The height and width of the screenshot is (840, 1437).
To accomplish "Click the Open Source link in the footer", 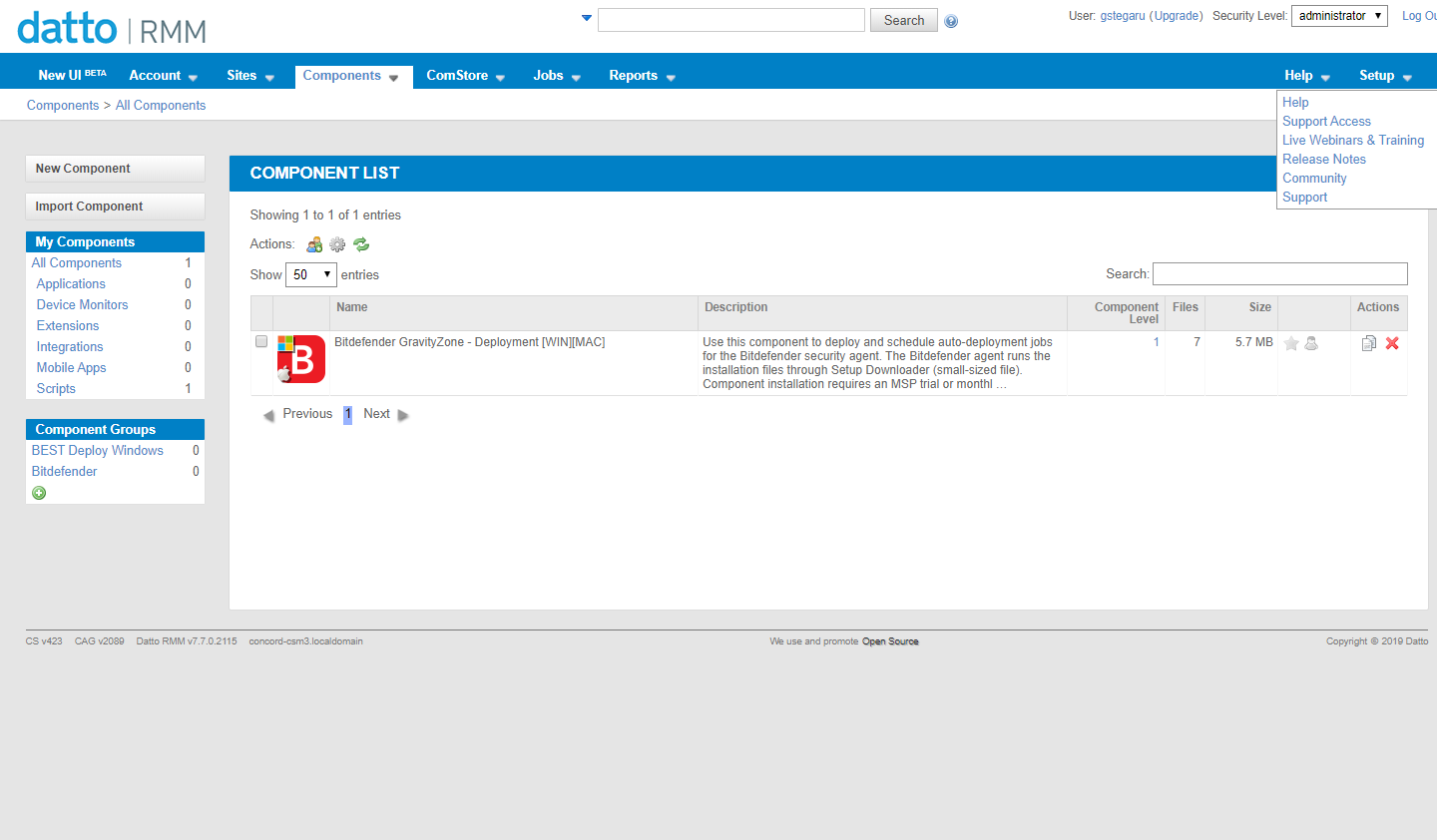I will 890,641.
